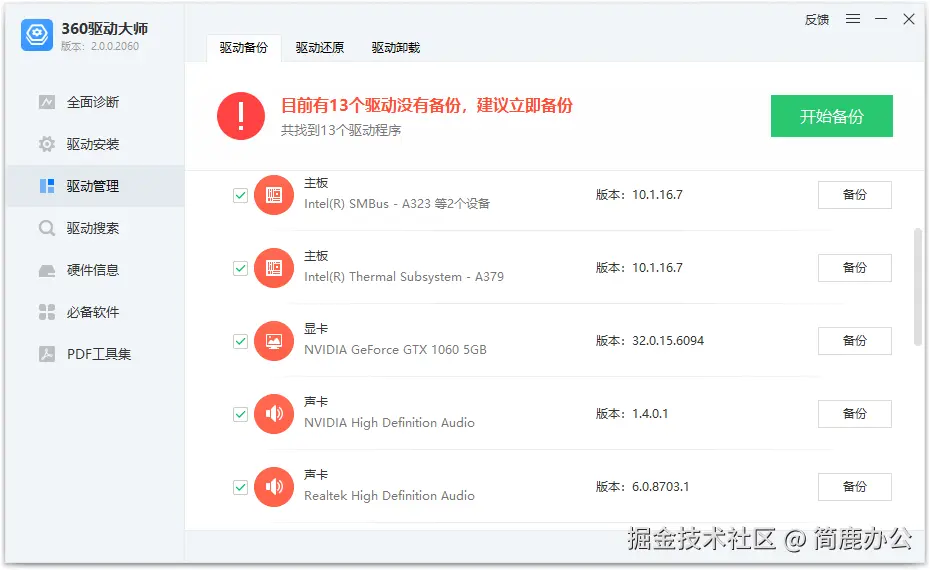Viewport: 930px width, 570px height.
Task: Click the Intel(R) SMBus - A323 device name
Action: point(397,204)
